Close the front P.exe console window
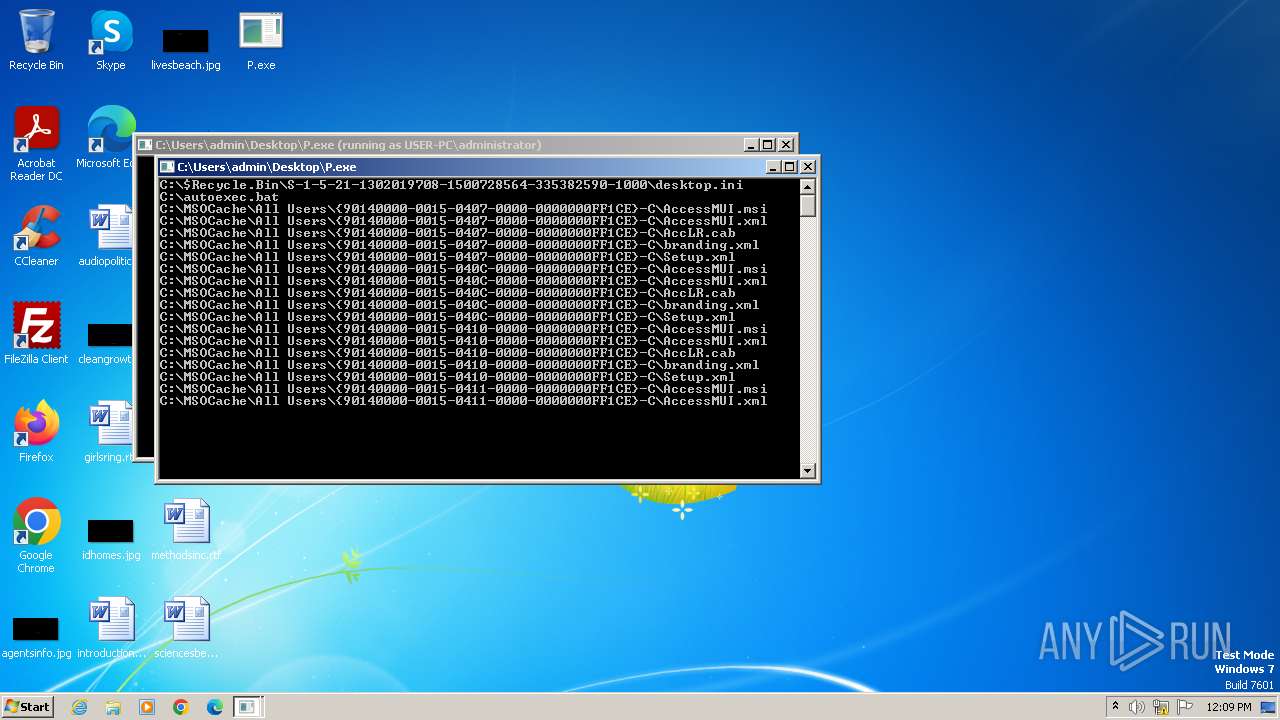Image resolution: width=1280 pixels, height=720 pixels. coord(808,167)
